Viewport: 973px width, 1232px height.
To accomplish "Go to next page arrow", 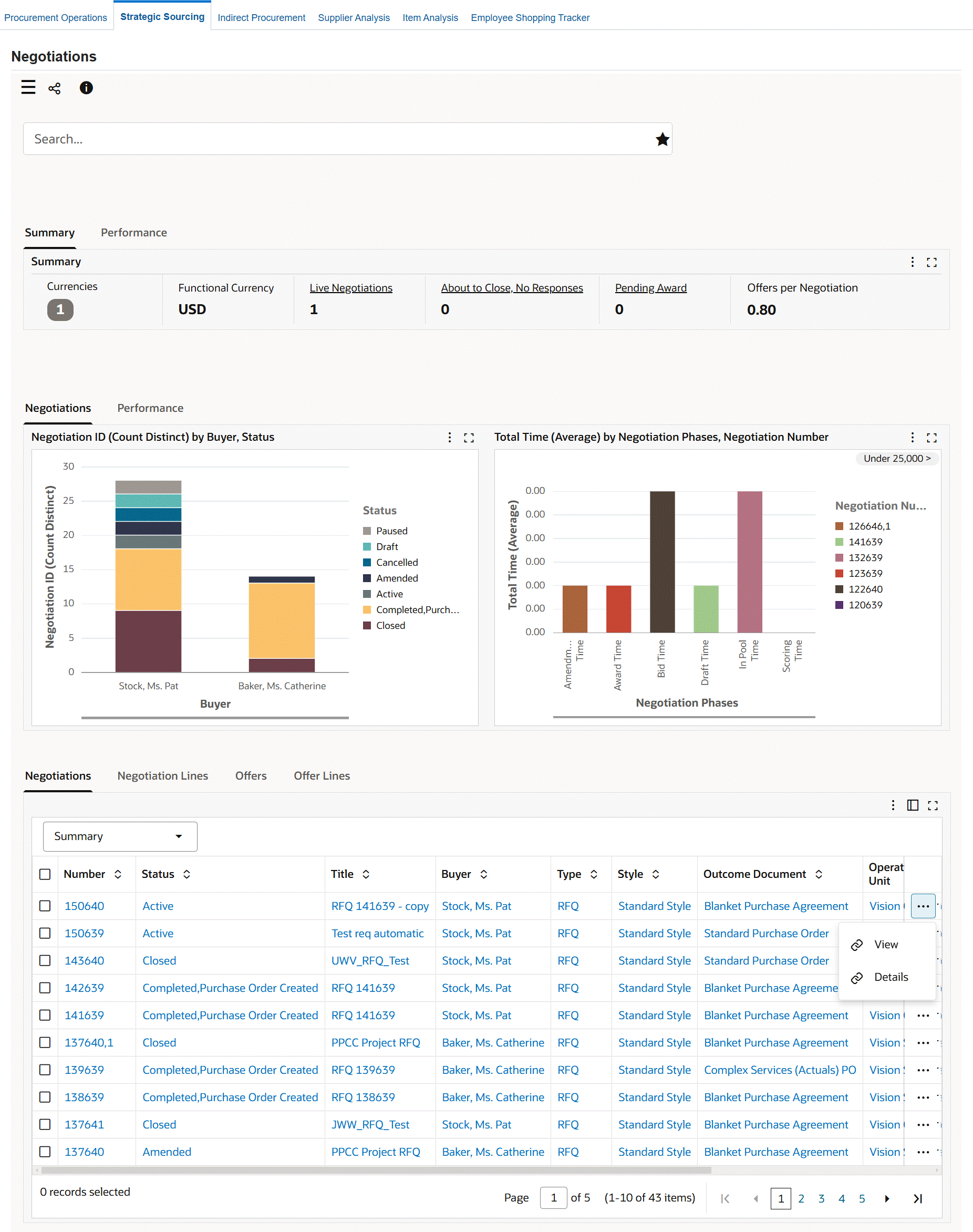I will [887, 1198].
